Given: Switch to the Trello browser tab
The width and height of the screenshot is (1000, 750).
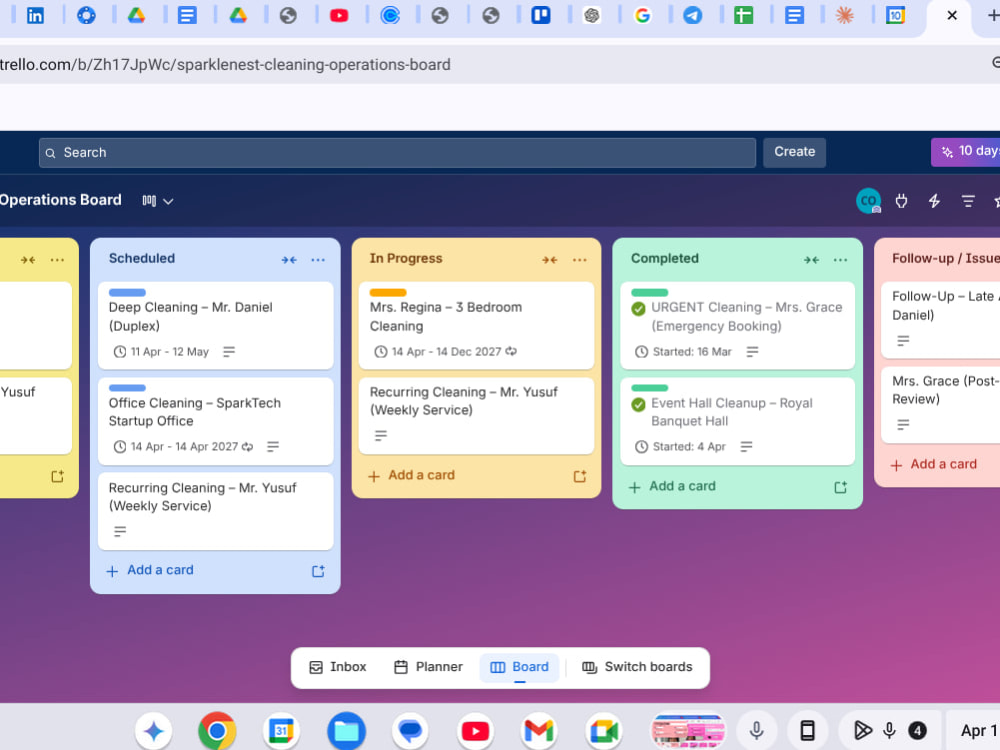Looking at the screenshot, I should point(541,15).
